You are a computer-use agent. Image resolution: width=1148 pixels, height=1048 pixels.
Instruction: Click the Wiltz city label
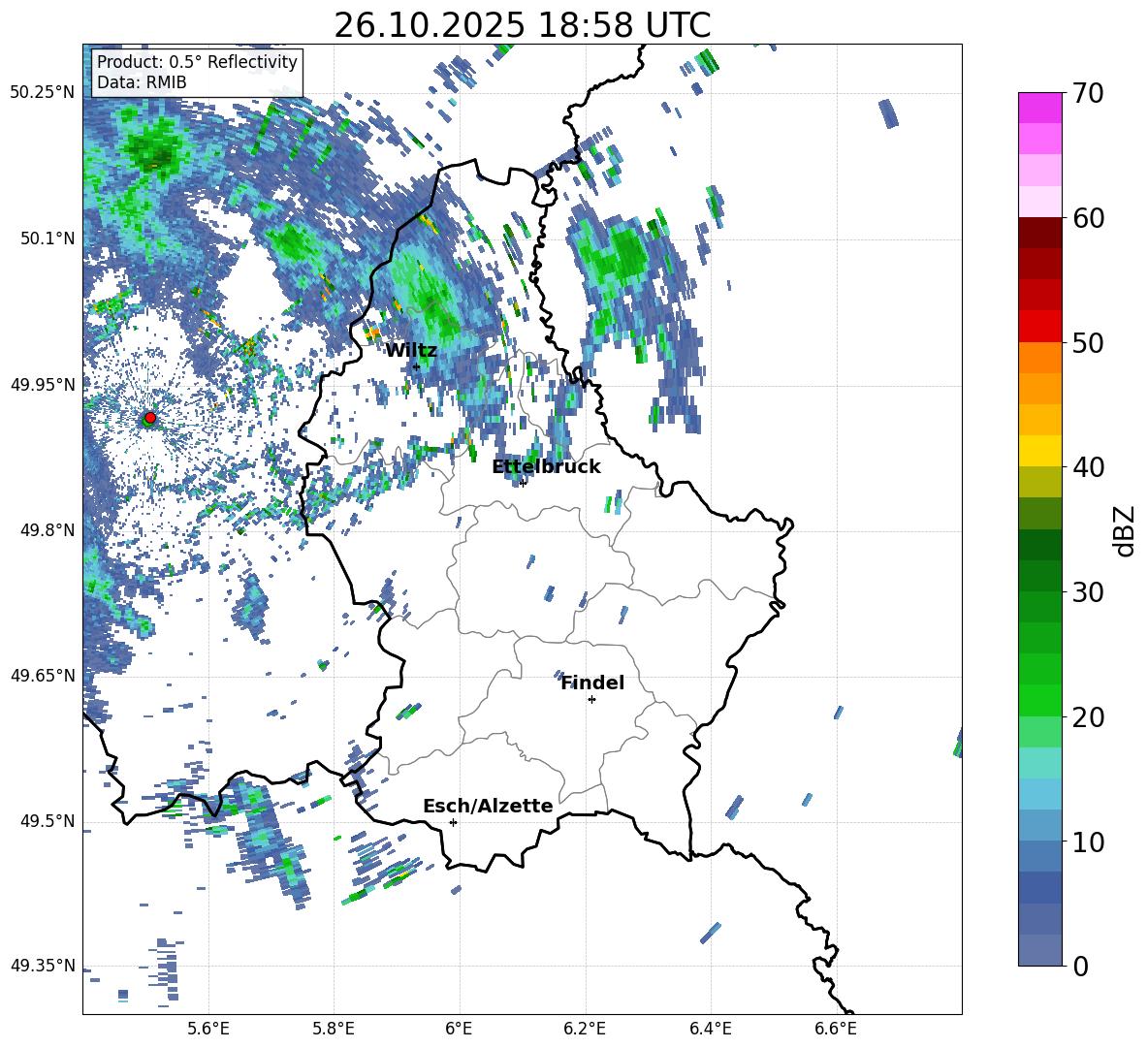(411, 351)
